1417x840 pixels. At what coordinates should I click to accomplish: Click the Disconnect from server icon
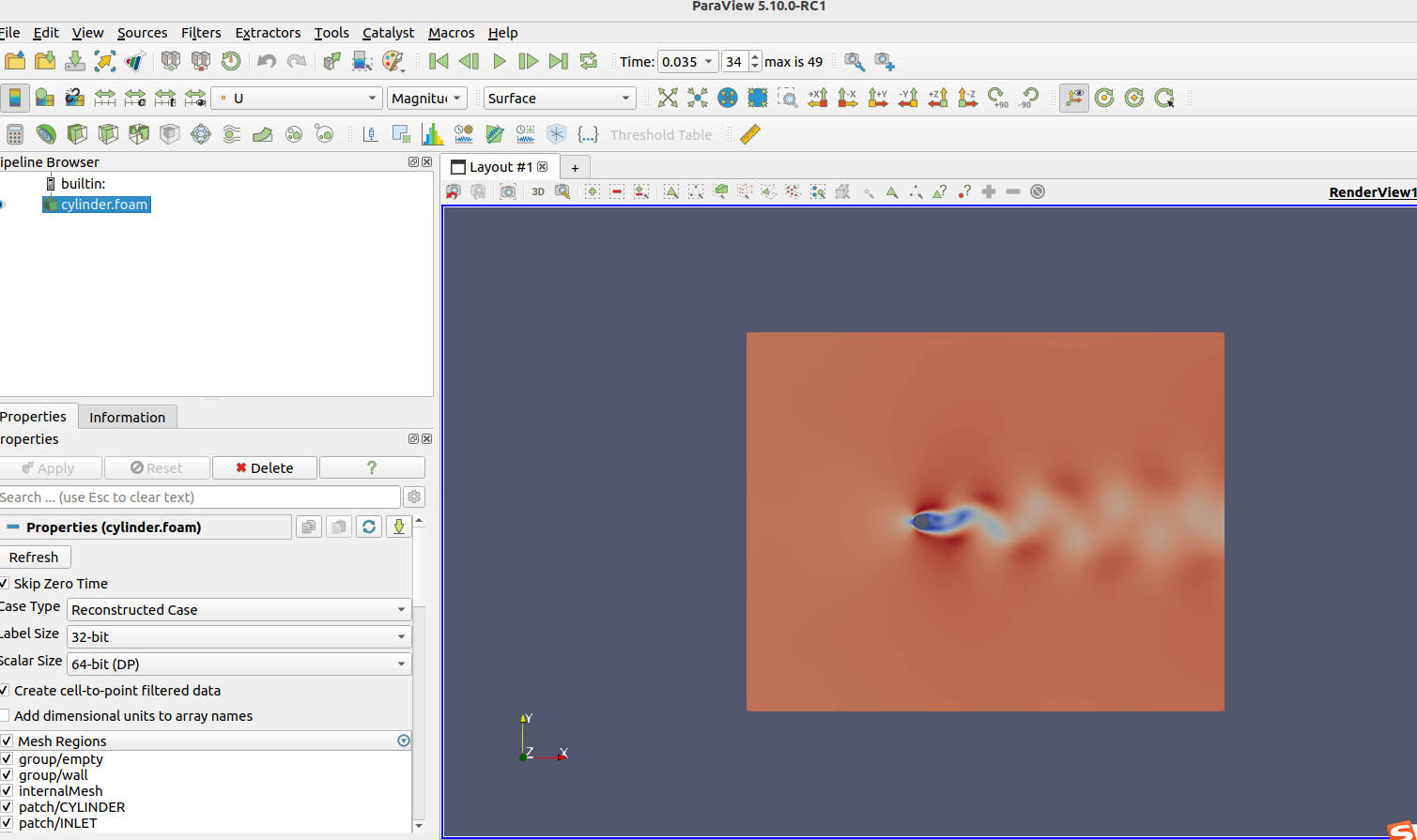201,61
